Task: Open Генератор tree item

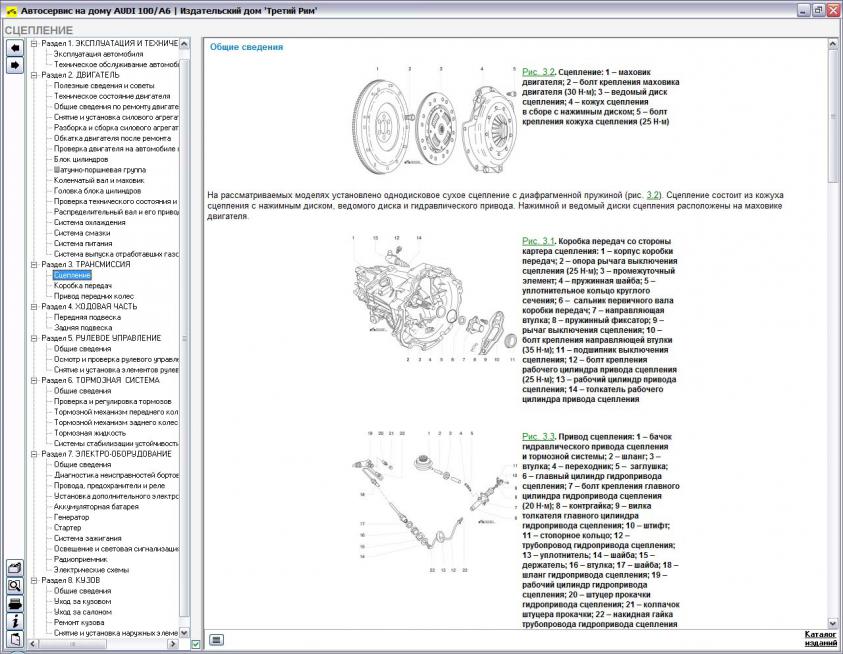Action: [x=72, y=517]
